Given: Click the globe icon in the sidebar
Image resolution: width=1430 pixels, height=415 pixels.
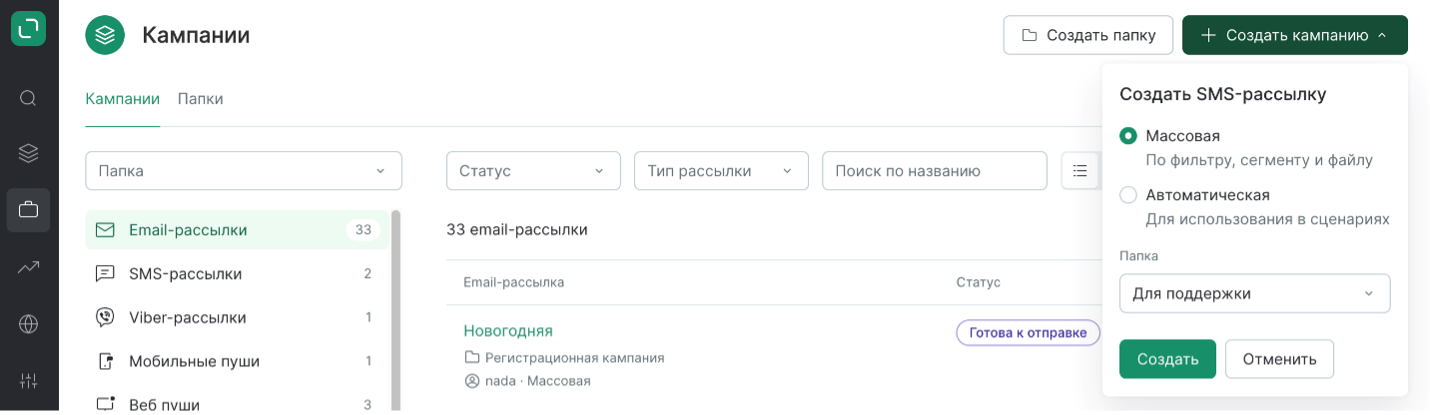Looking at the screenshot, I should pyautogui.click(x=28, y=324).
